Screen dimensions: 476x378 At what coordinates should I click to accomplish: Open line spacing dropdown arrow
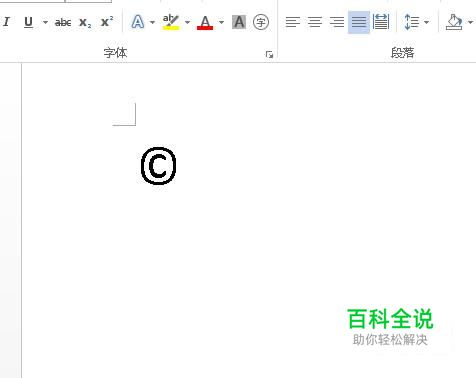pos(426,22)
